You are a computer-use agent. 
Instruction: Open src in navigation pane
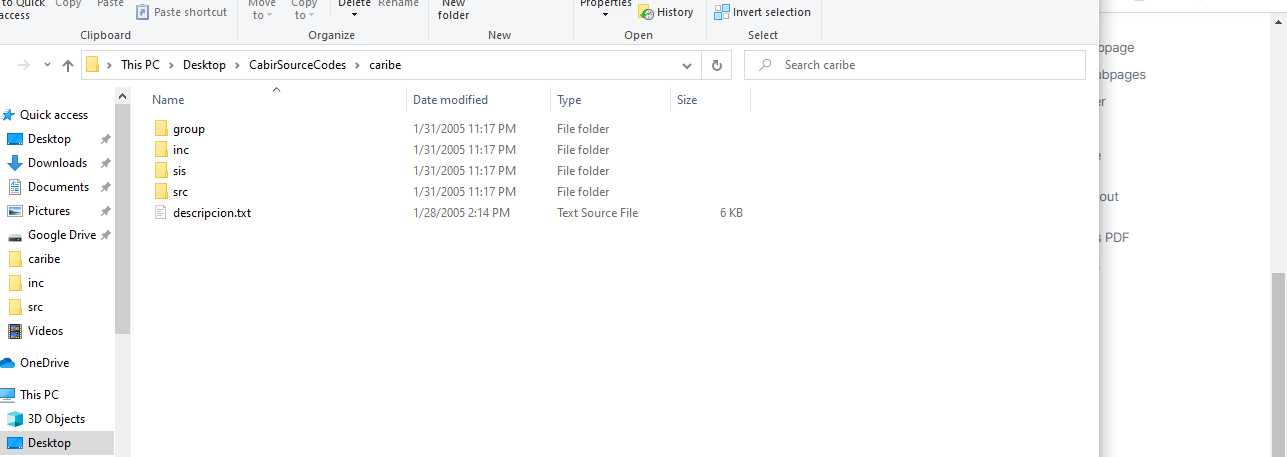35,307
